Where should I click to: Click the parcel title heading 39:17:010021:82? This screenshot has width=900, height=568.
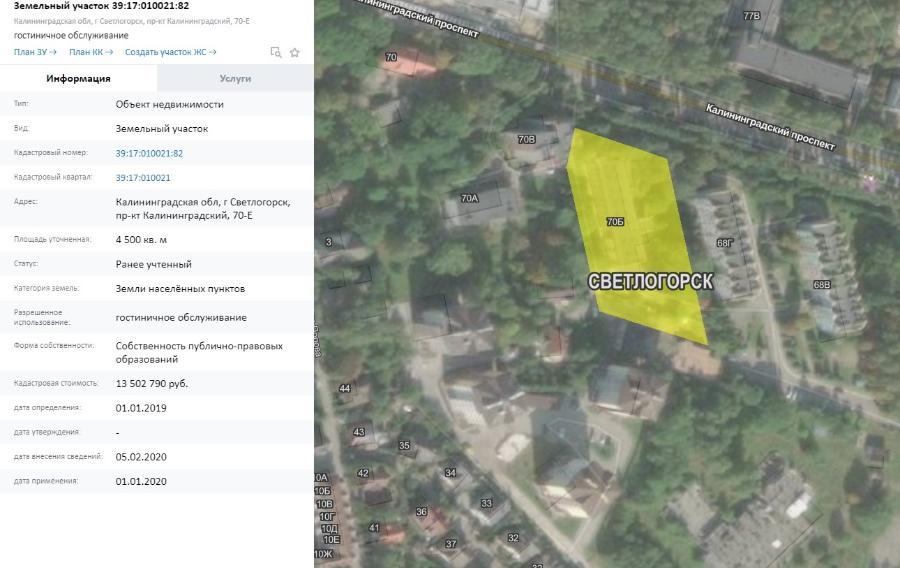101,6
